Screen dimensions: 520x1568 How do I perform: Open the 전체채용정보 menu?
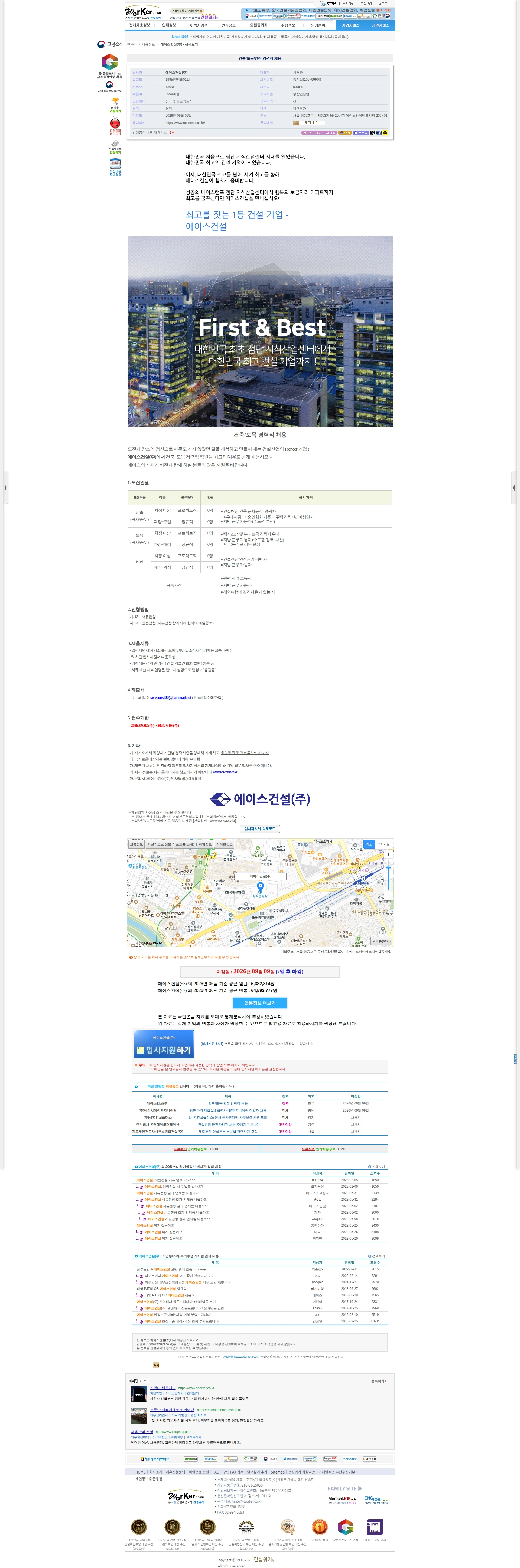tap(139, 25)
